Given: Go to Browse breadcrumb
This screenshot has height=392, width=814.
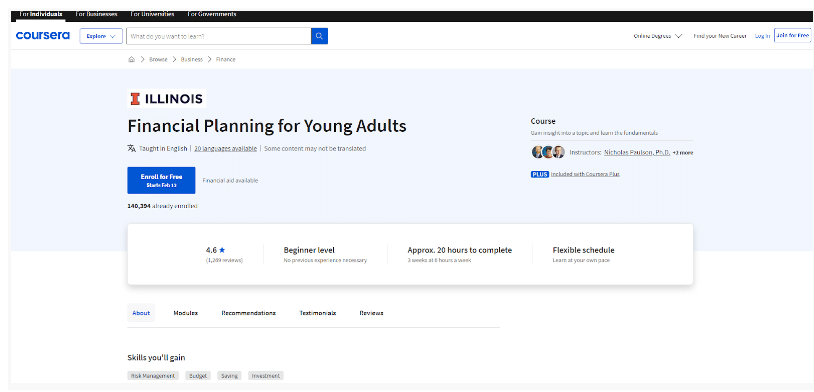Looking at the screenshot, I should (158, 60).
